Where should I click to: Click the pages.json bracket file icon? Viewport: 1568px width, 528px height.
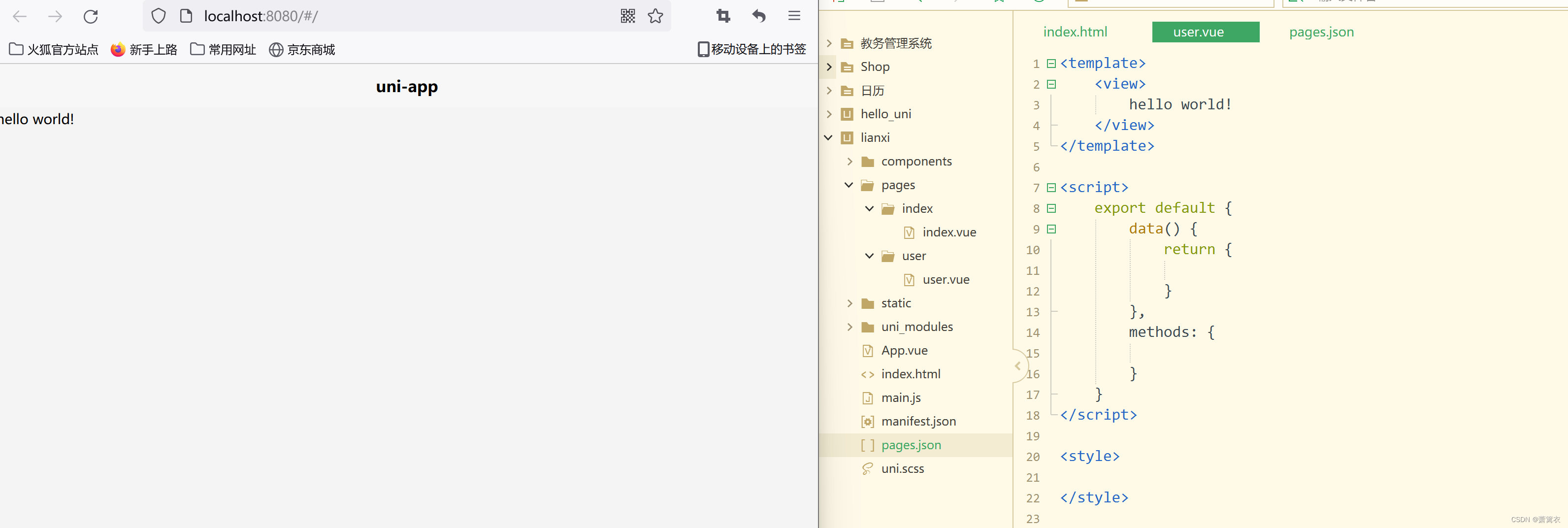click(868, 445)
